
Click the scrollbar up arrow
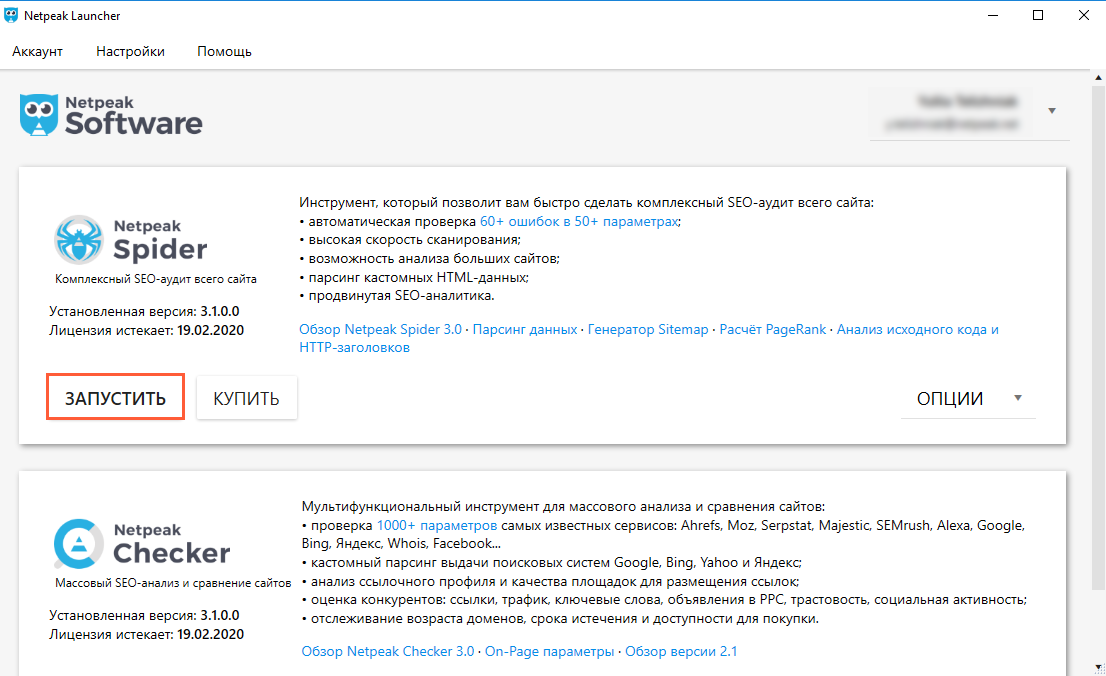point(1098,77)
